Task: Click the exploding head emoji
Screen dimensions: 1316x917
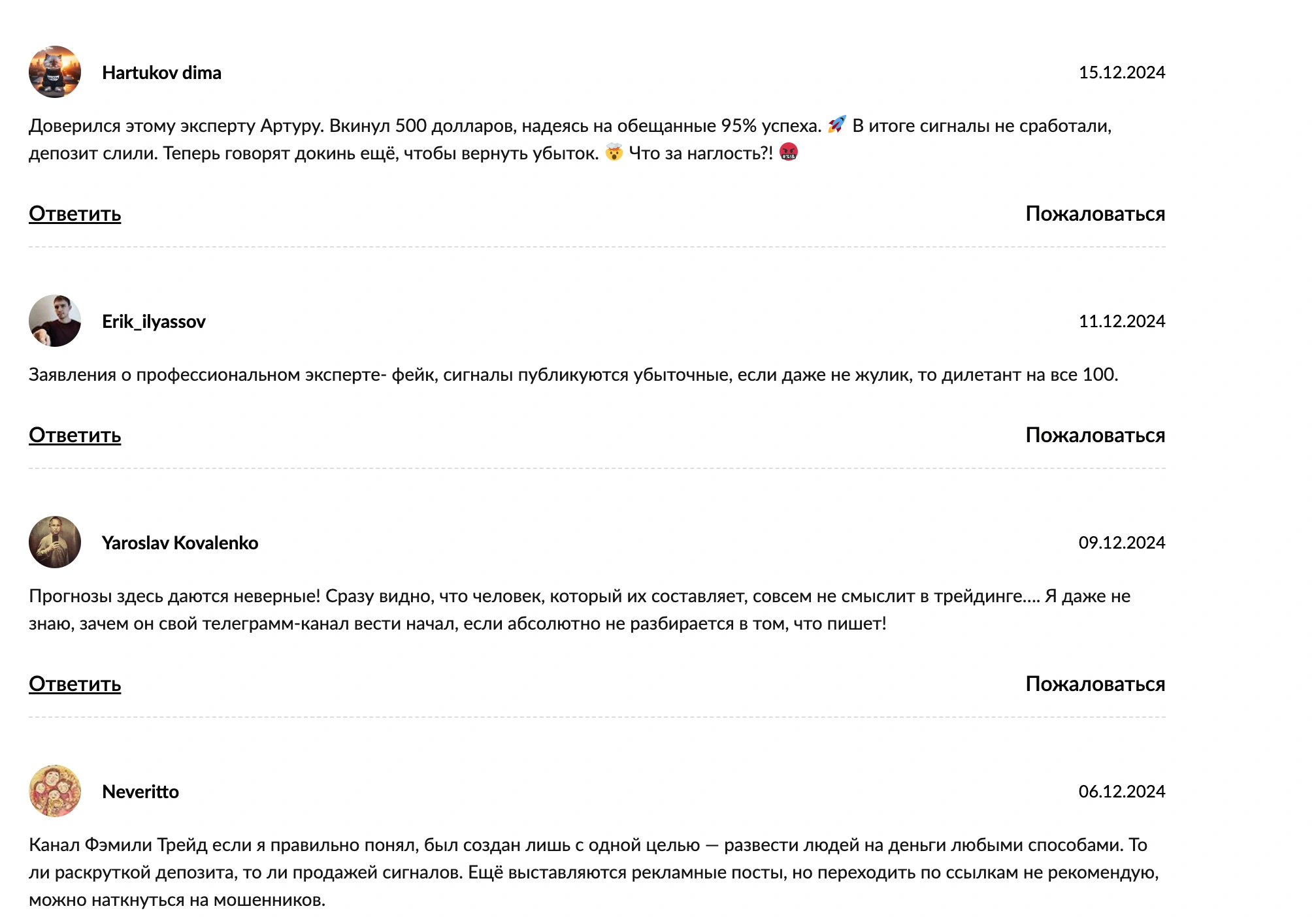Action: [x=614, y=152]
